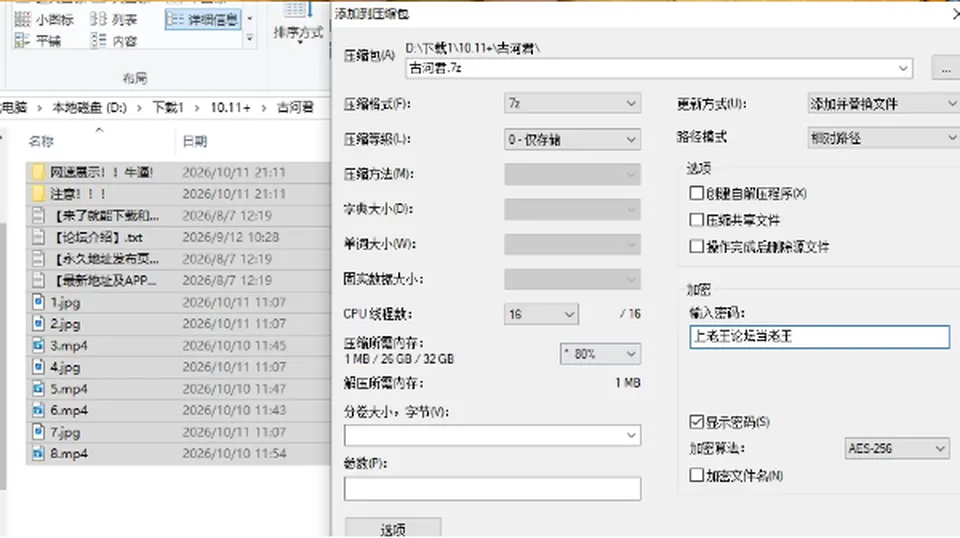Open the memory usage 80% selector

tap(600, 354)
